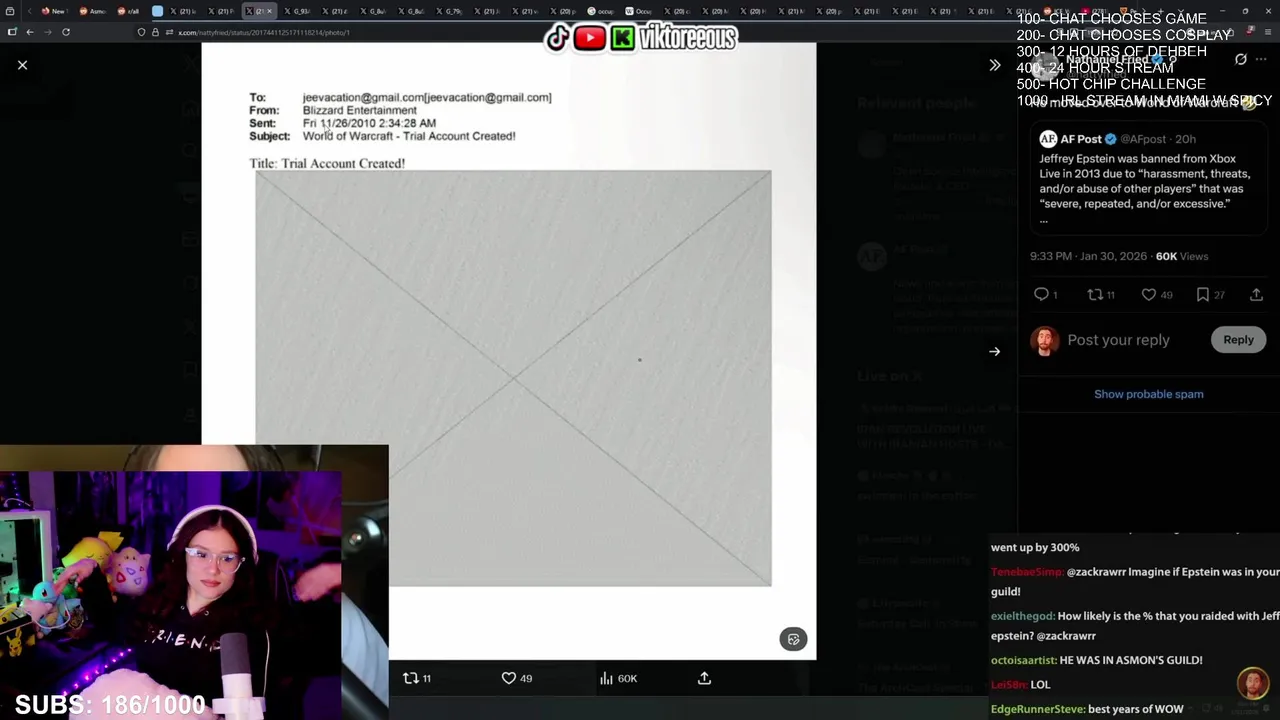Image resolution: width=1280 pixels, height=720 pixels.
Task: Go to next photo with the right arrow
Action: pos(994,351)
